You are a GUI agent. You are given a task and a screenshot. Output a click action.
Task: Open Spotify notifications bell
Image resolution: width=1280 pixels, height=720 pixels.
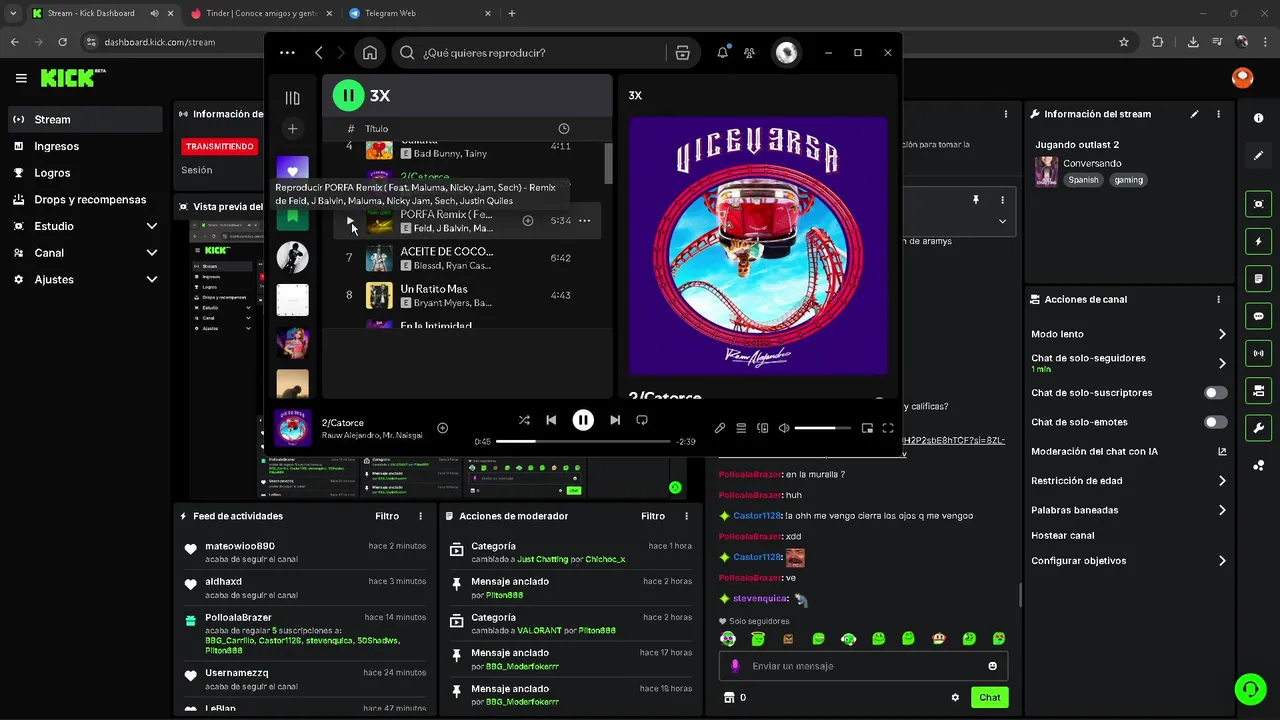coord(722,53)
